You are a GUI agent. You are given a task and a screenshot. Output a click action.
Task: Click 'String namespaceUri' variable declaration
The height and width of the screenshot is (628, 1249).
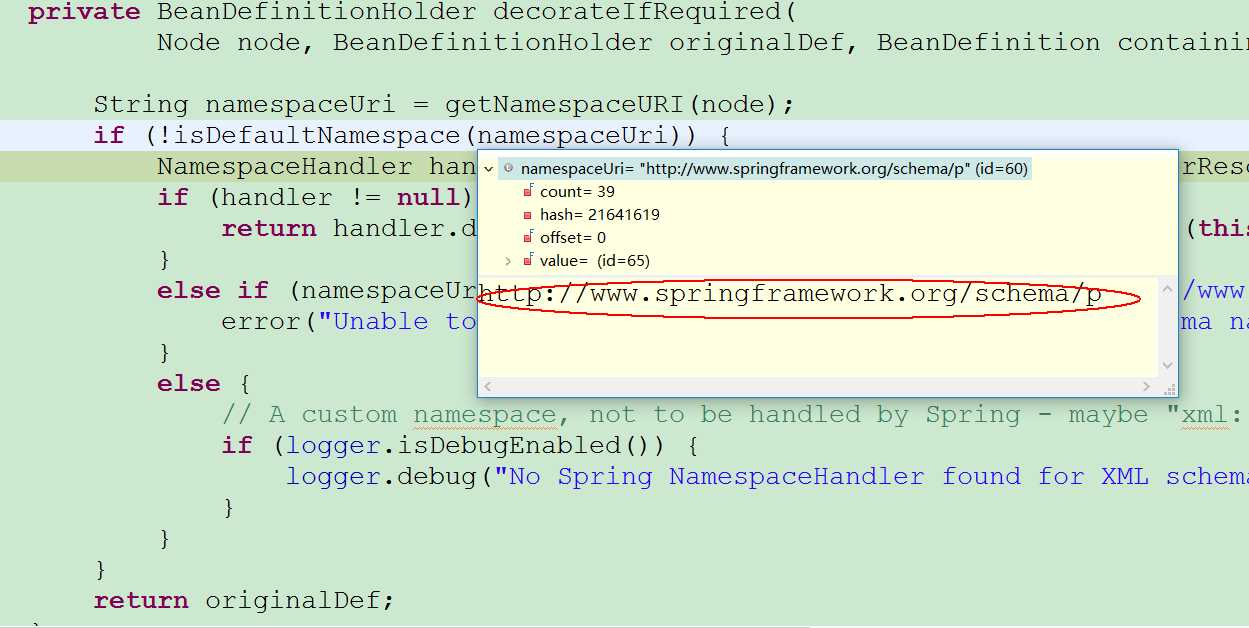pos(253,105)
